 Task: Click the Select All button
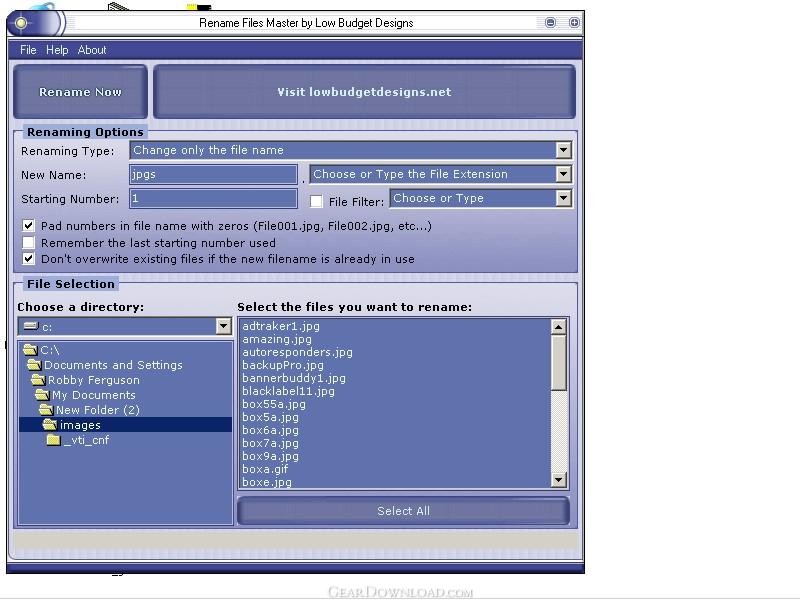403,511
